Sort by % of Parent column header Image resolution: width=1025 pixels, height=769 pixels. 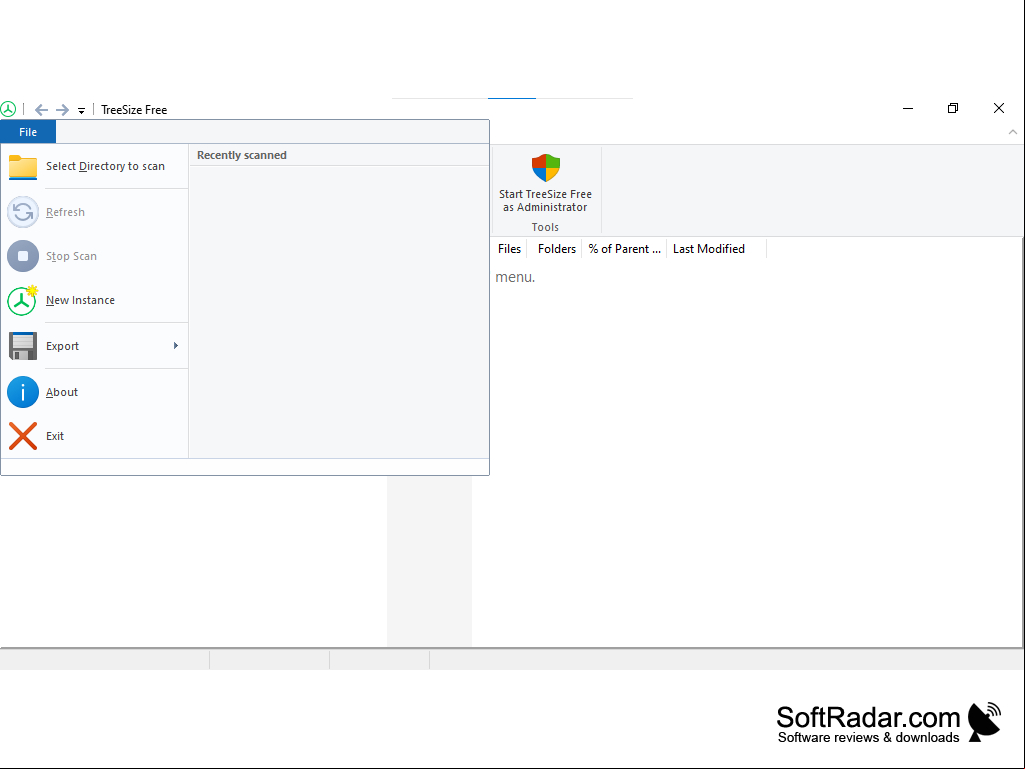tap(624, 248)
